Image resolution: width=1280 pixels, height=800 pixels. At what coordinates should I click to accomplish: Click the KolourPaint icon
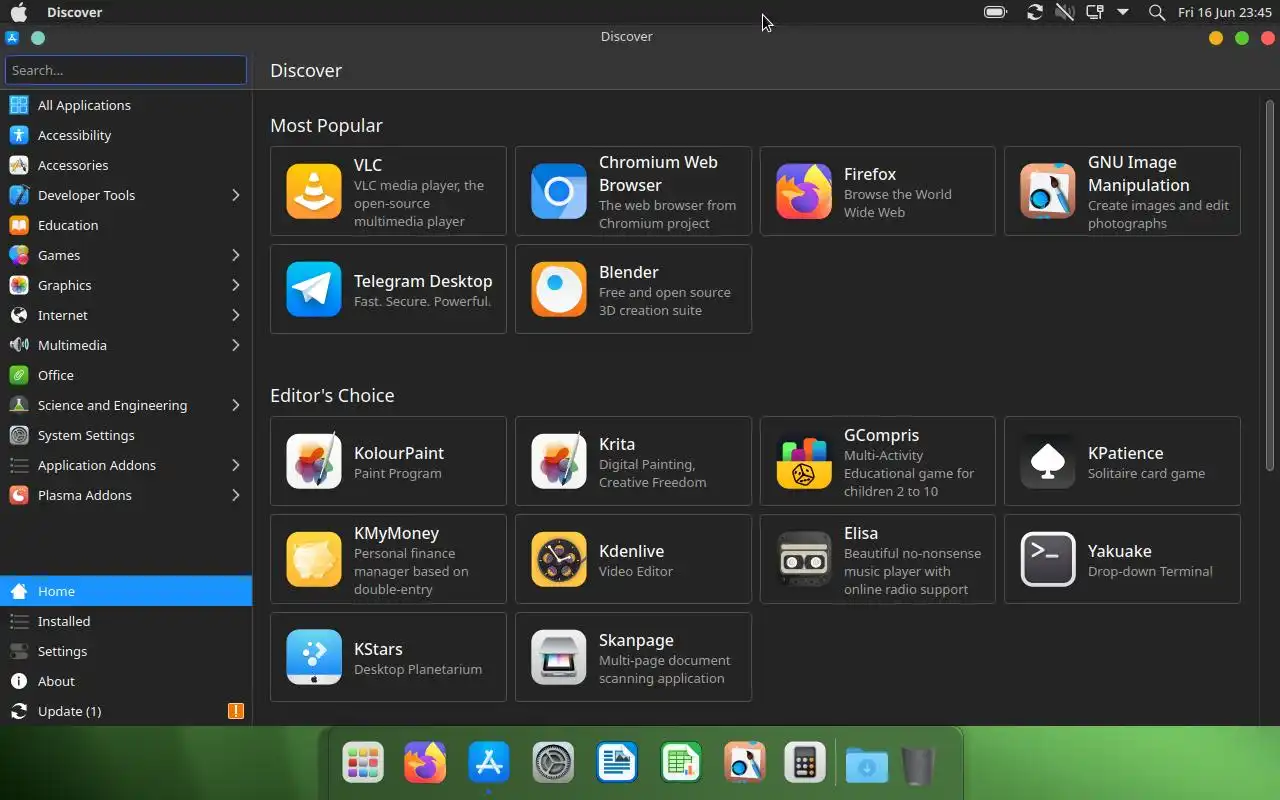coord(314,461)
